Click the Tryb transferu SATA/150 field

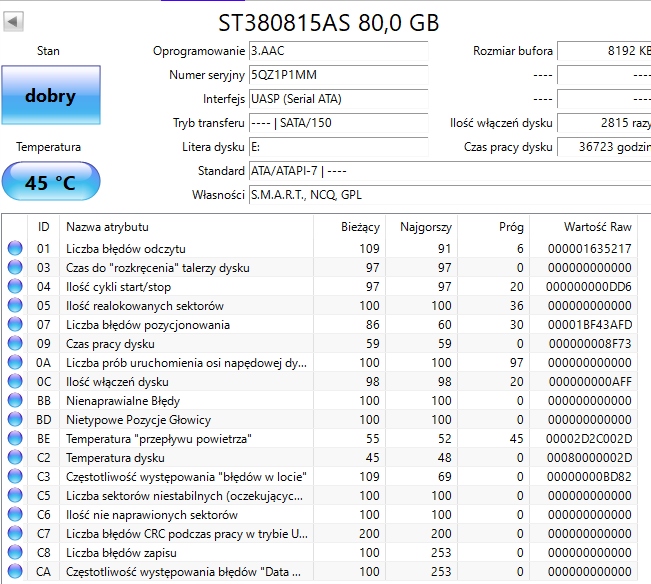point(338,123)
